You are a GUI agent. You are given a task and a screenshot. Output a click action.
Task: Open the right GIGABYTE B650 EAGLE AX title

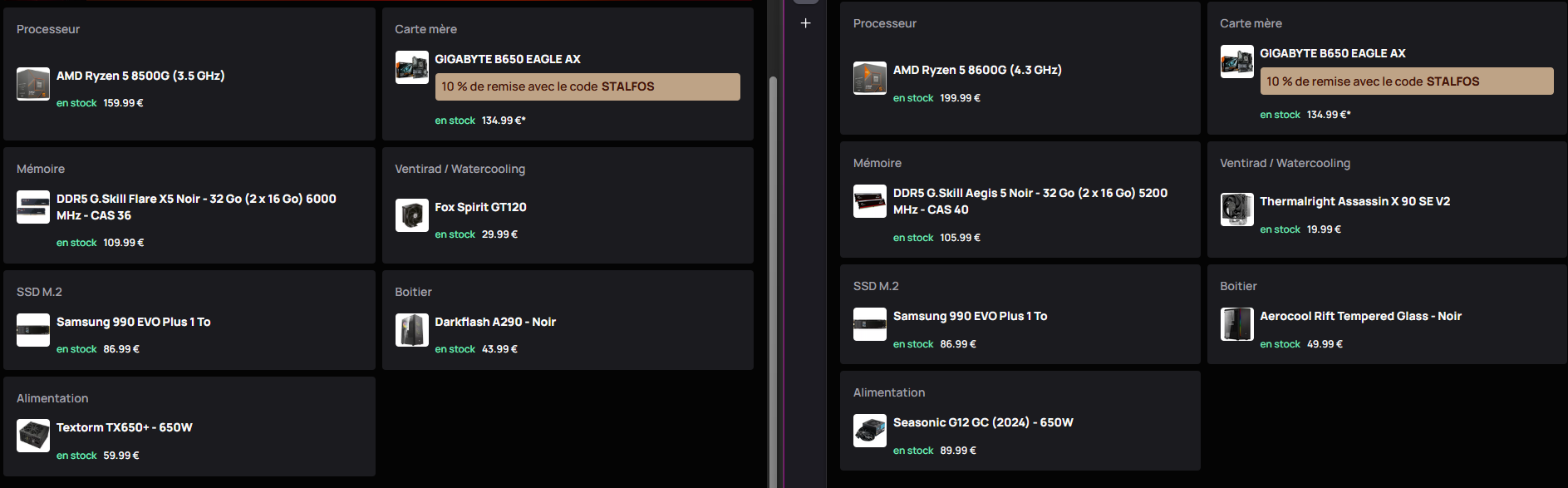1333,53
